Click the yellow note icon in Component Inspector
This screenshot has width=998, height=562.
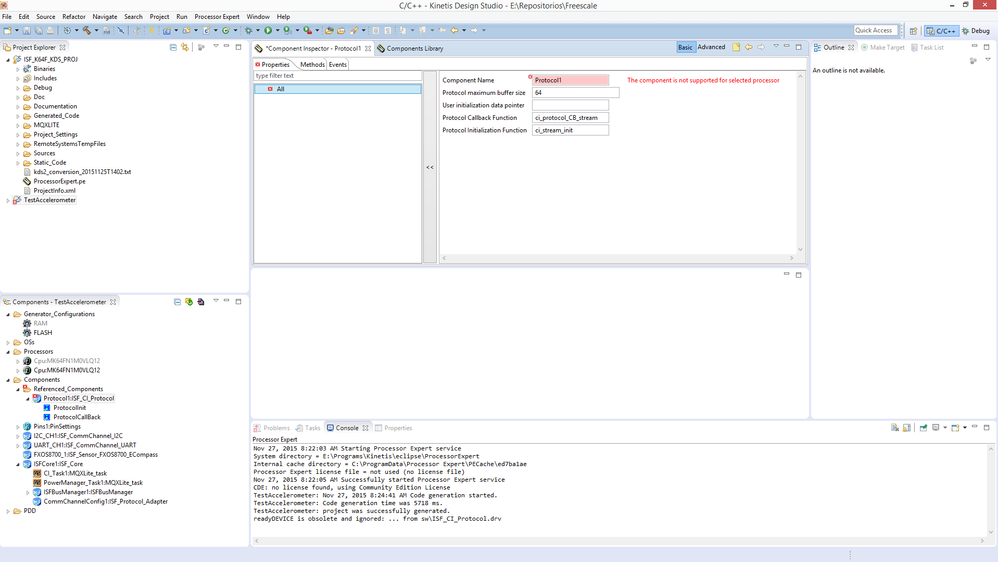(736, 47)
